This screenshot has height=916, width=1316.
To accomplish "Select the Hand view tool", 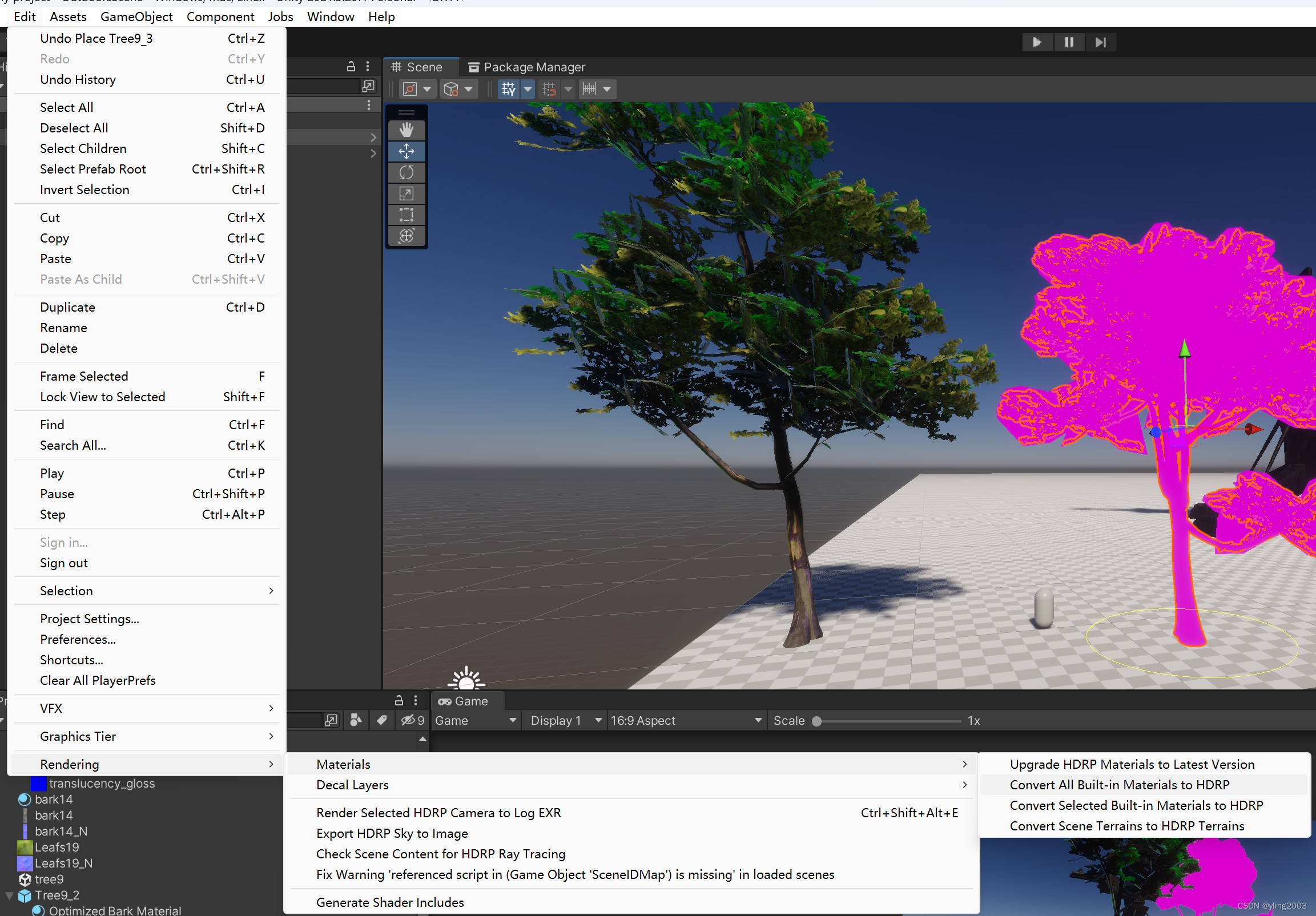I will [406, 130].
